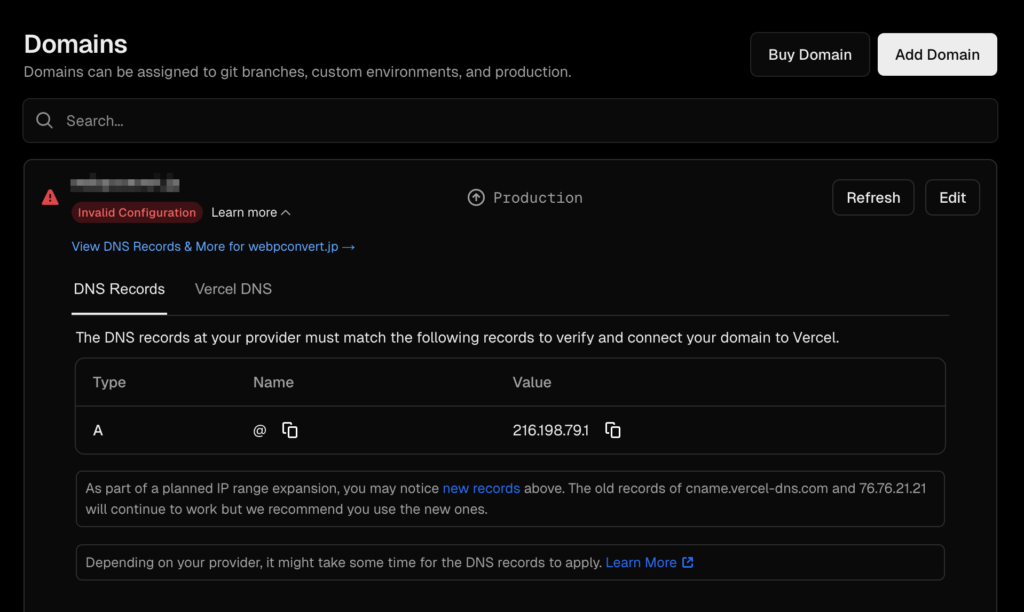
Task: Copy the @ record name
Action: [290, 430]
